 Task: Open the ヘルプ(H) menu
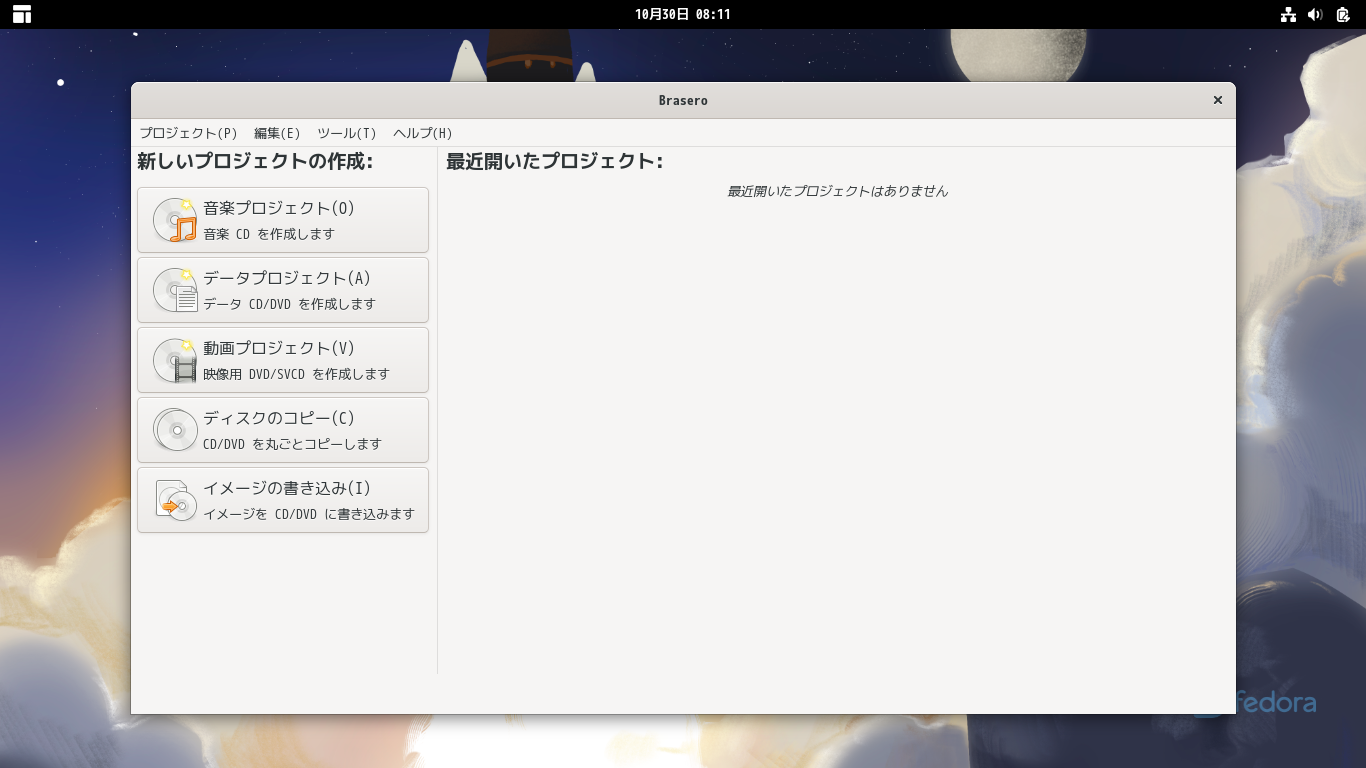point(422,133)
